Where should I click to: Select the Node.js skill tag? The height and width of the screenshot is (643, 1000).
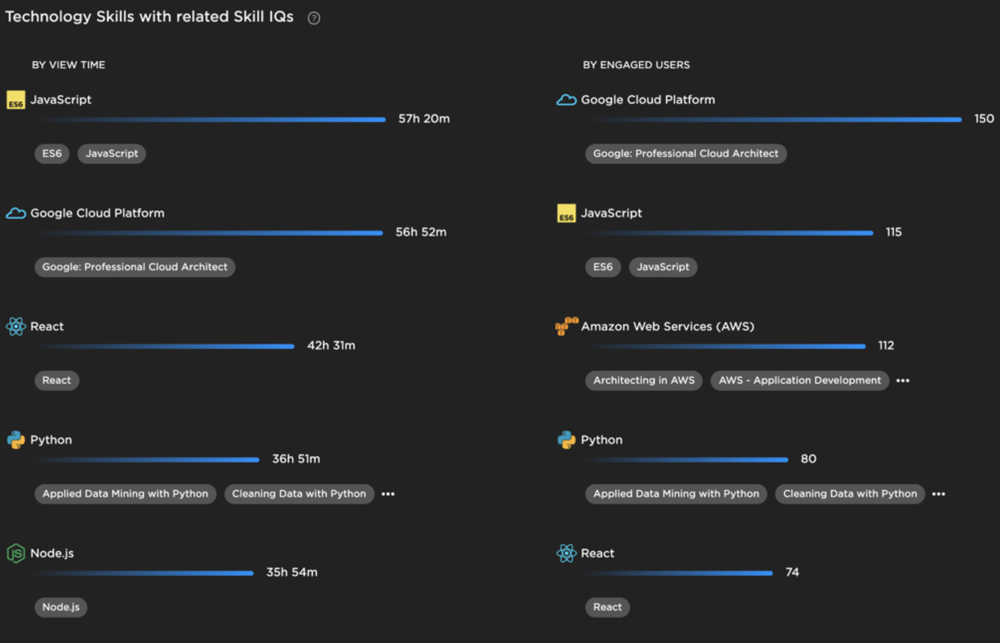click(61, 607)
